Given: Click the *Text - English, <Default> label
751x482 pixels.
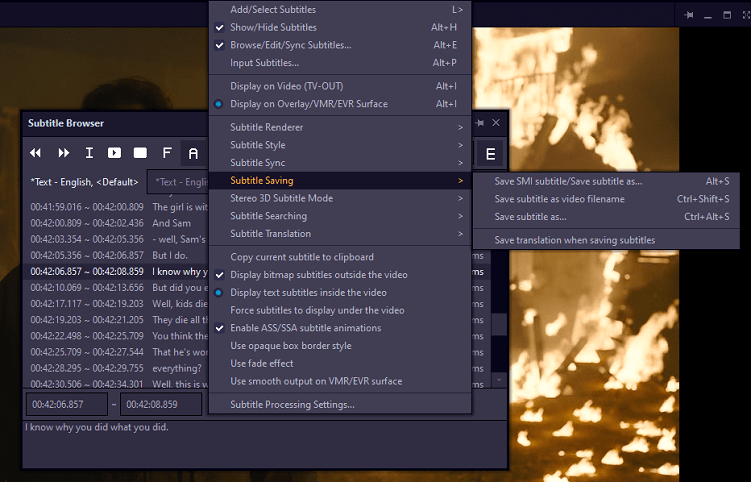Looking at the screenshot, I should (84, 182).
